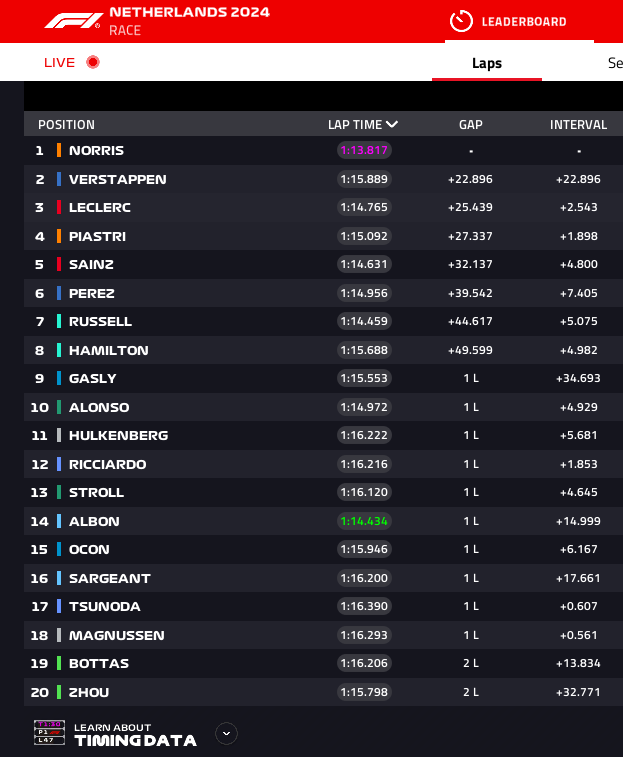Click the Leaderboard stopwatch icon

[x=461, y=21]
